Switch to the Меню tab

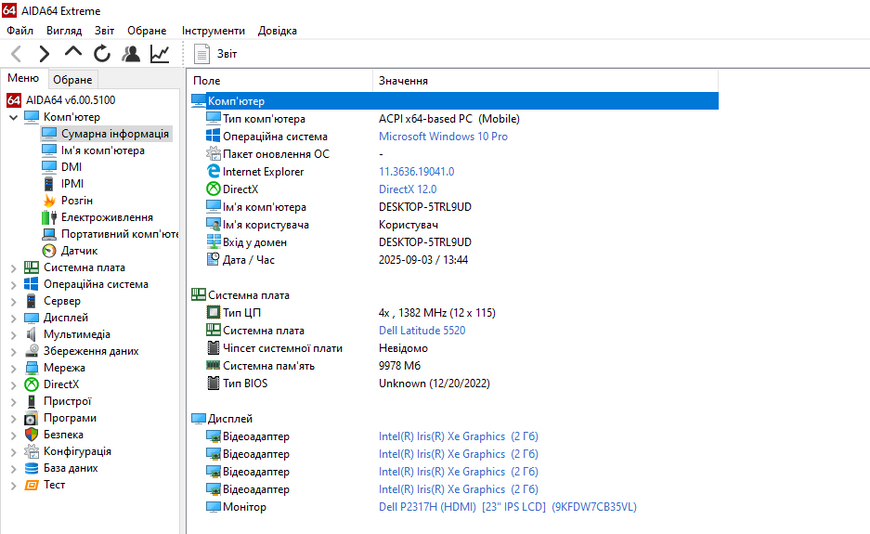coord(23,78)
